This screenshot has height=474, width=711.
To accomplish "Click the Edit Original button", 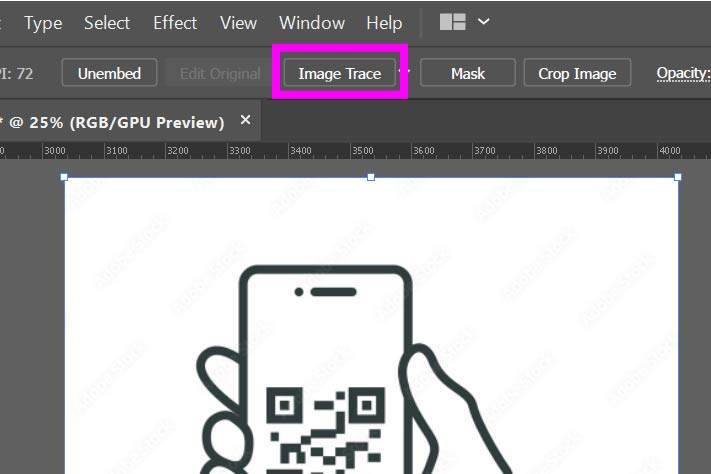I will tap(220, 73).
